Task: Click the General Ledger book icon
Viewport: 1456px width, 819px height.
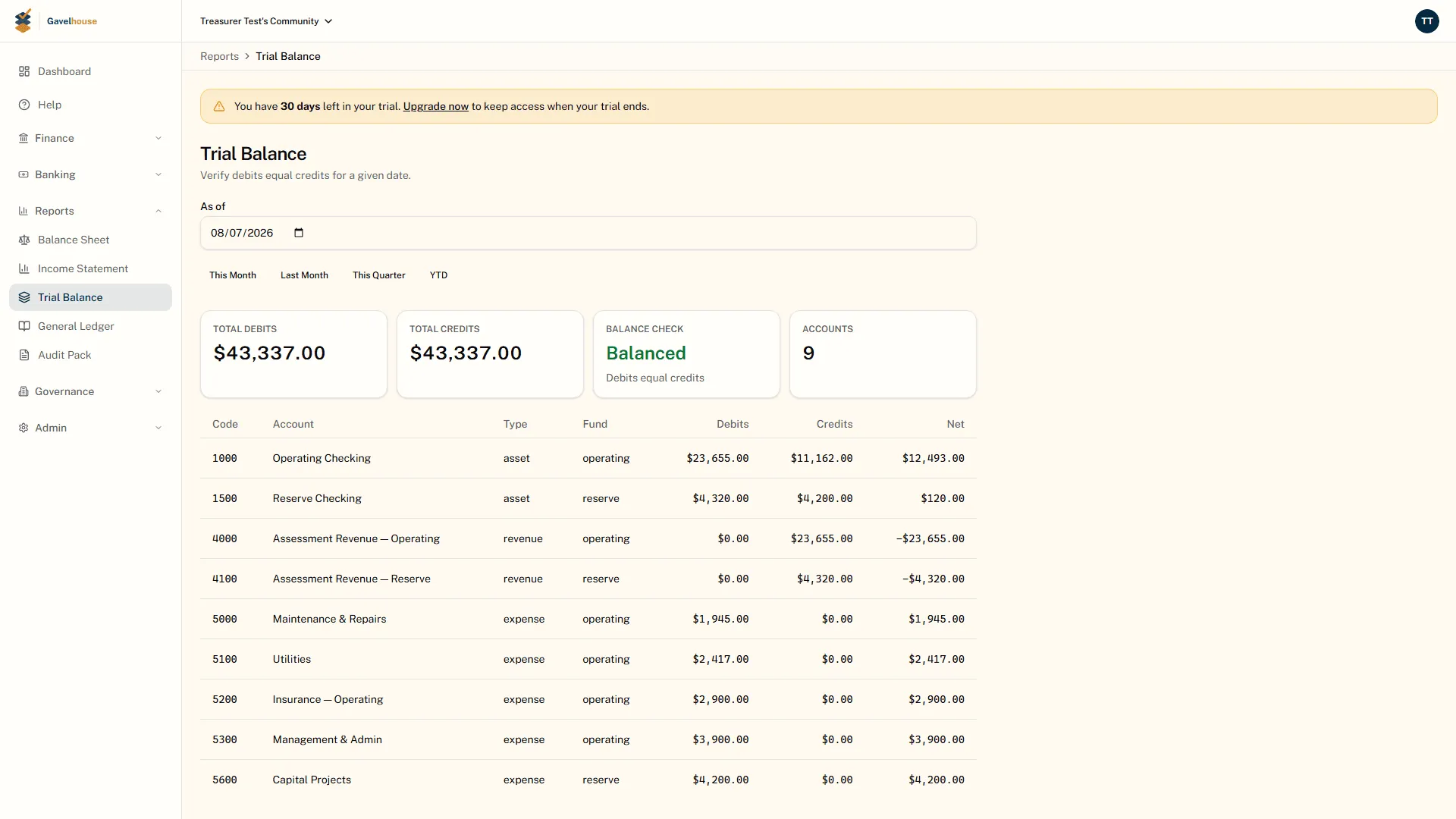Action: (x=24, y=326)
